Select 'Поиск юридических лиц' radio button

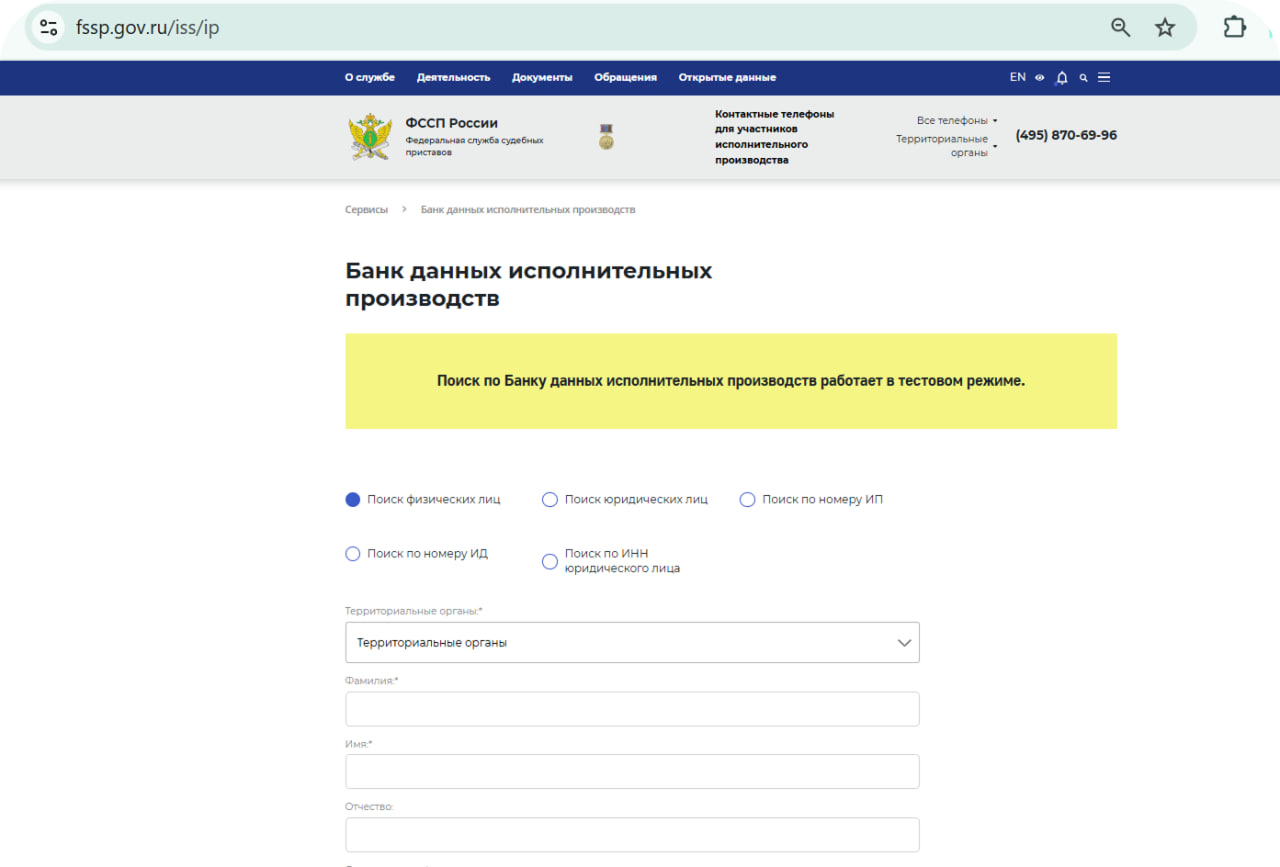tap(550, 500)
